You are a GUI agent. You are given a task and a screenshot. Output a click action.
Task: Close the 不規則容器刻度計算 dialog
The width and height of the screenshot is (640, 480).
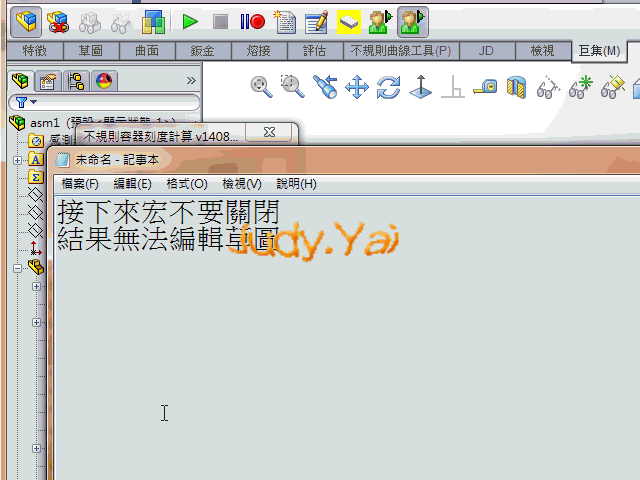269,132
